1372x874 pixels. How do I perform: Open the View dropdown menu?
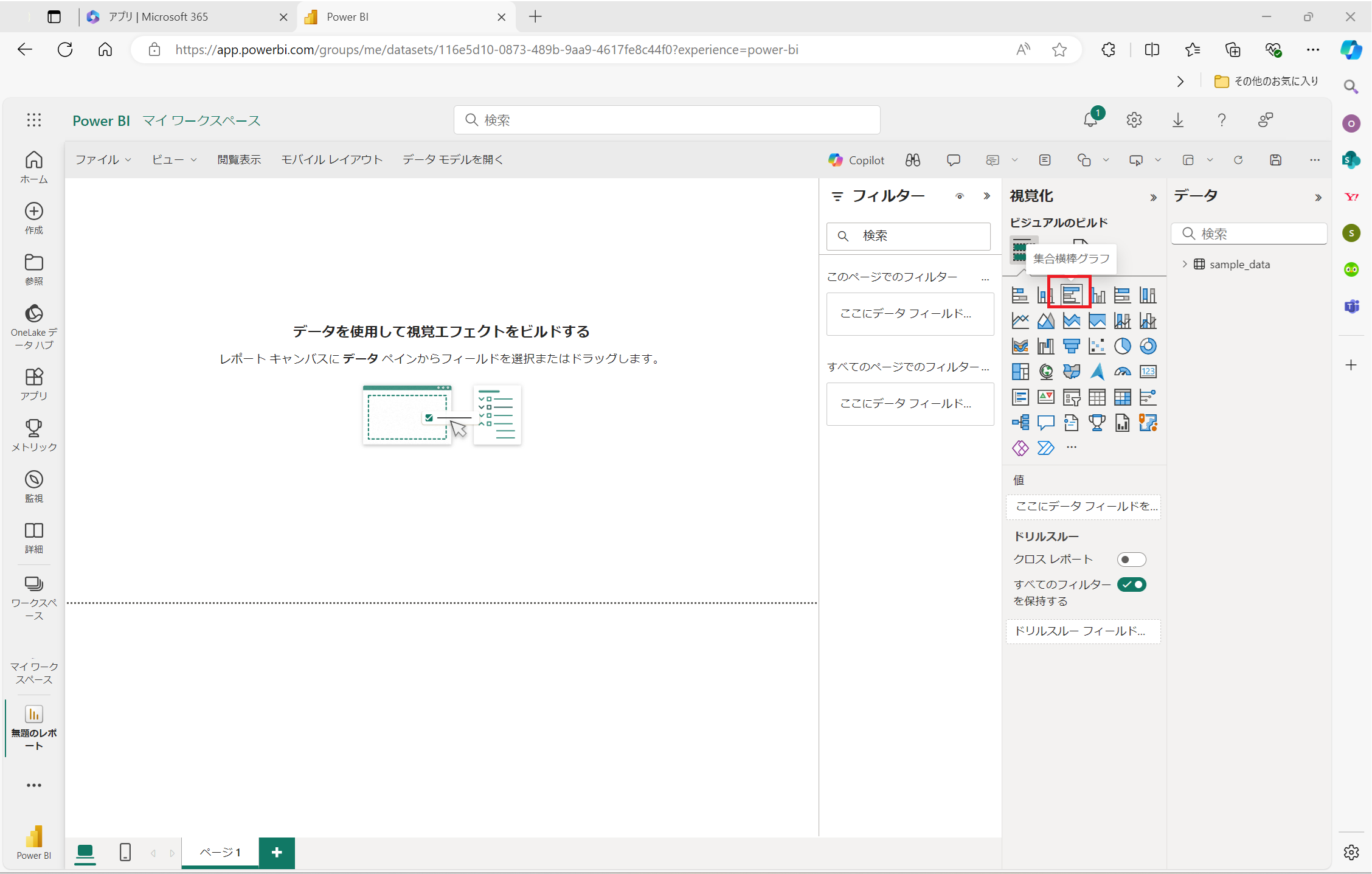[x=174, y=159]
